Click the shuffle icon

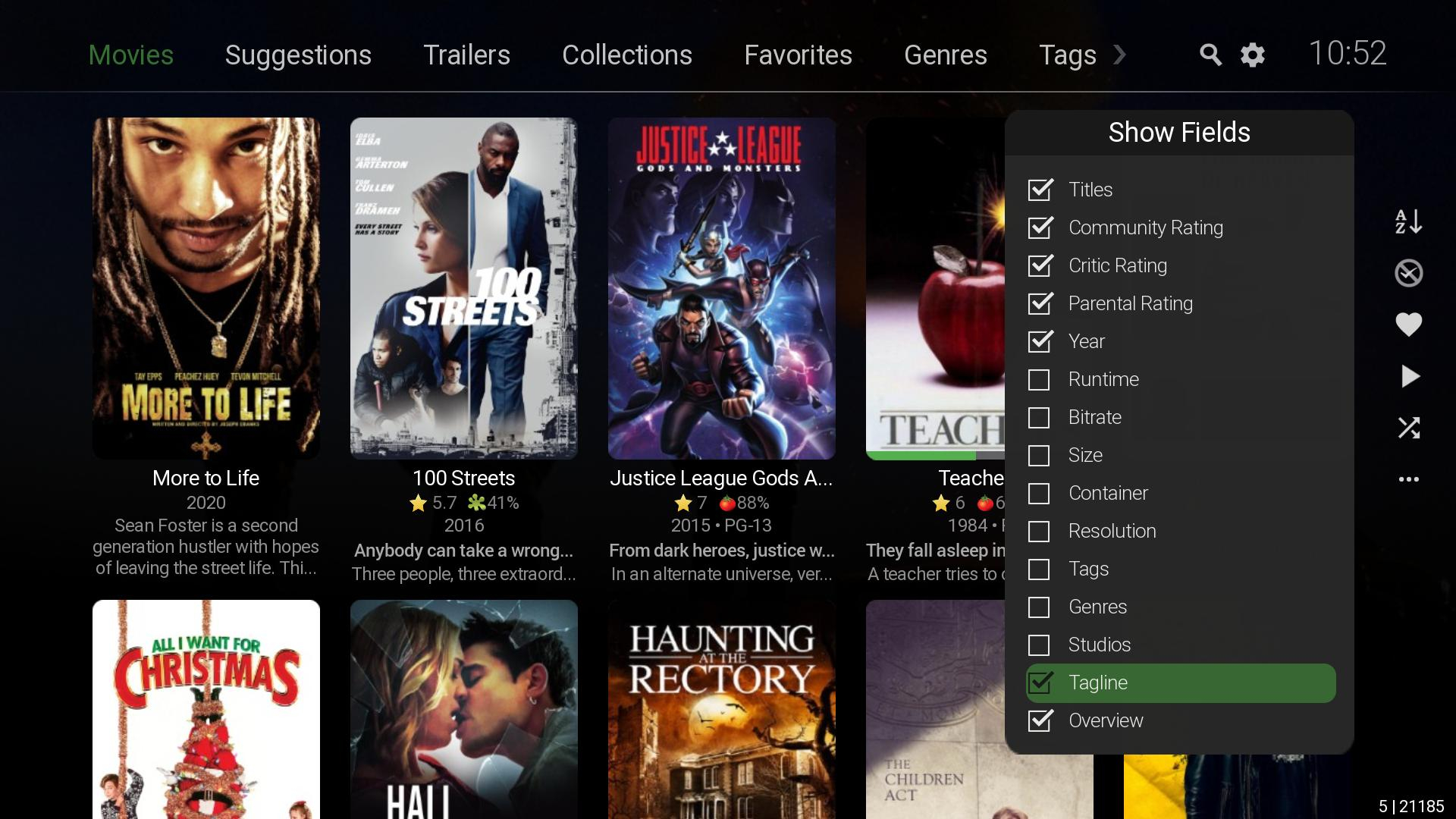coord(1408,428)
